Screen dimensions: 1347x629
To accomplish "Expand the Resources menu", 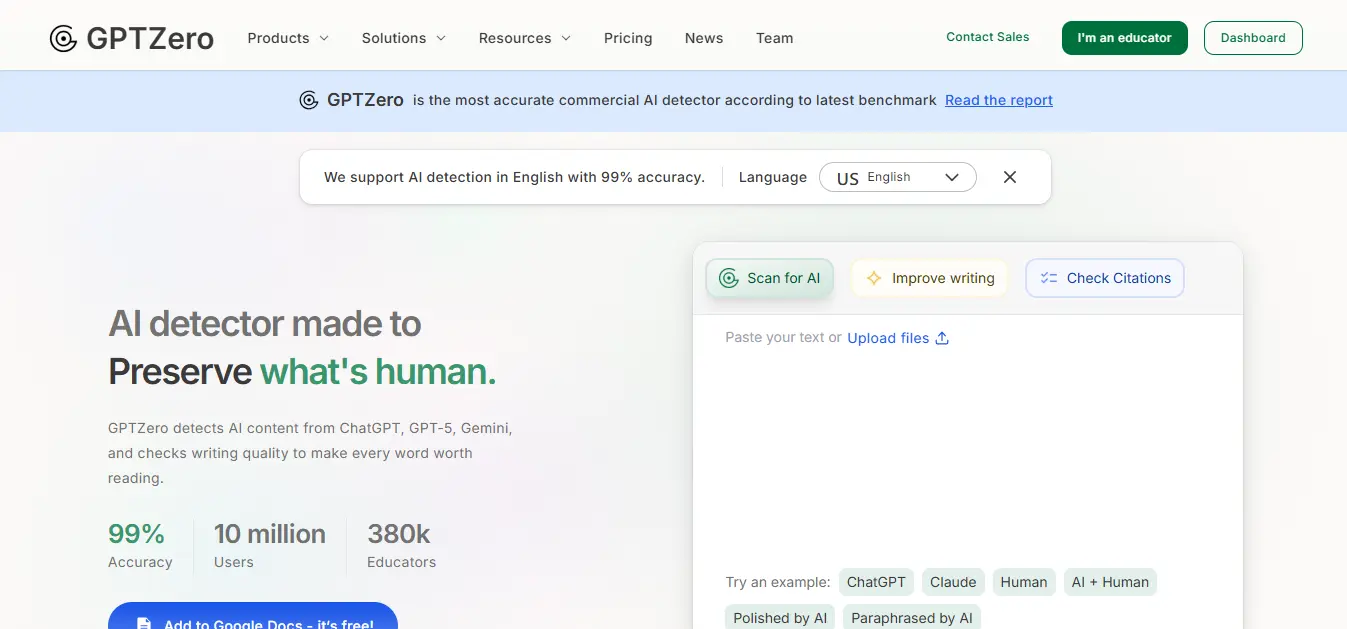I will [525, 38].
